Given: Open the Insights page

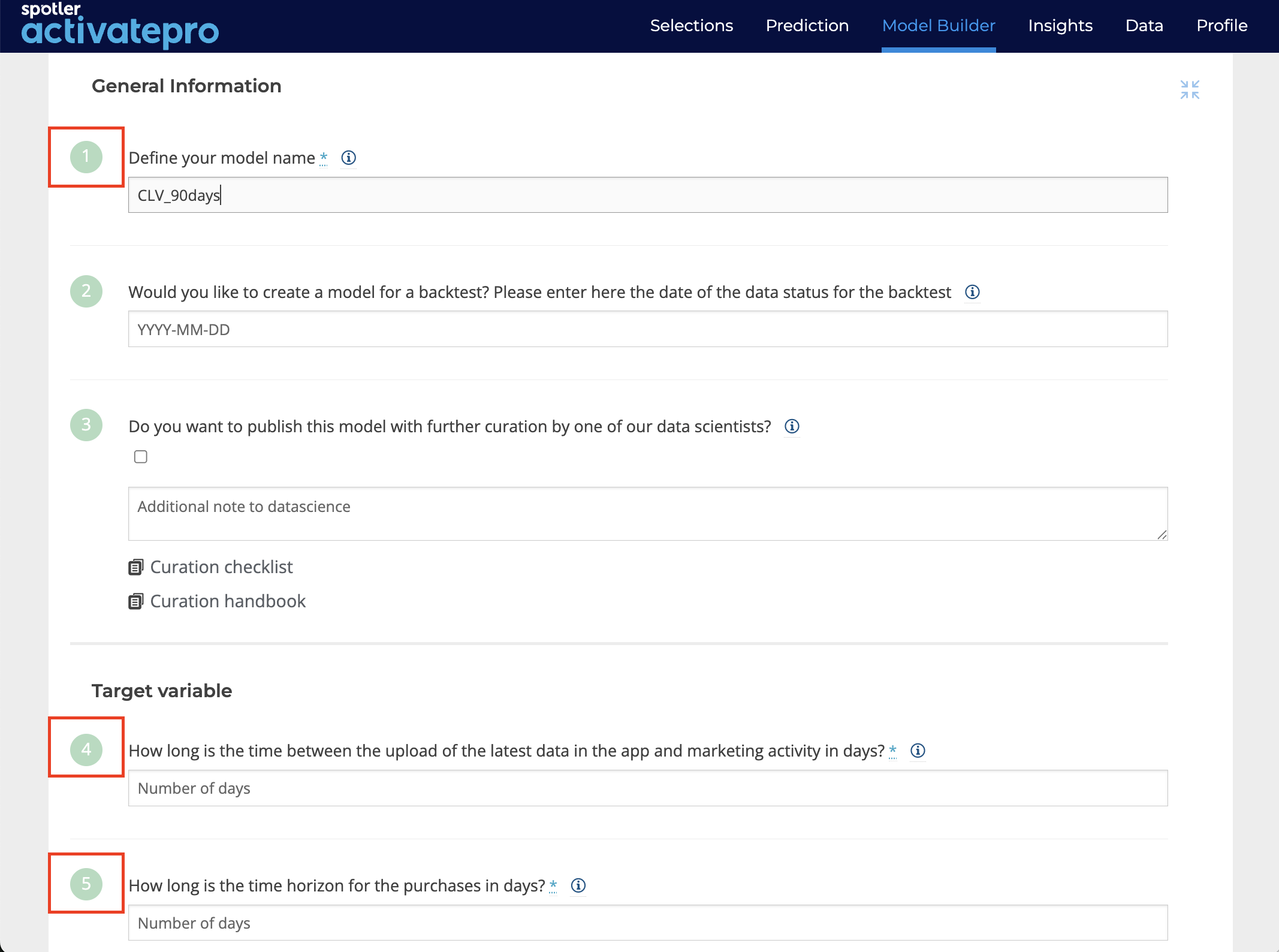Looking at the screenshot, I should tap(1060, 26).
